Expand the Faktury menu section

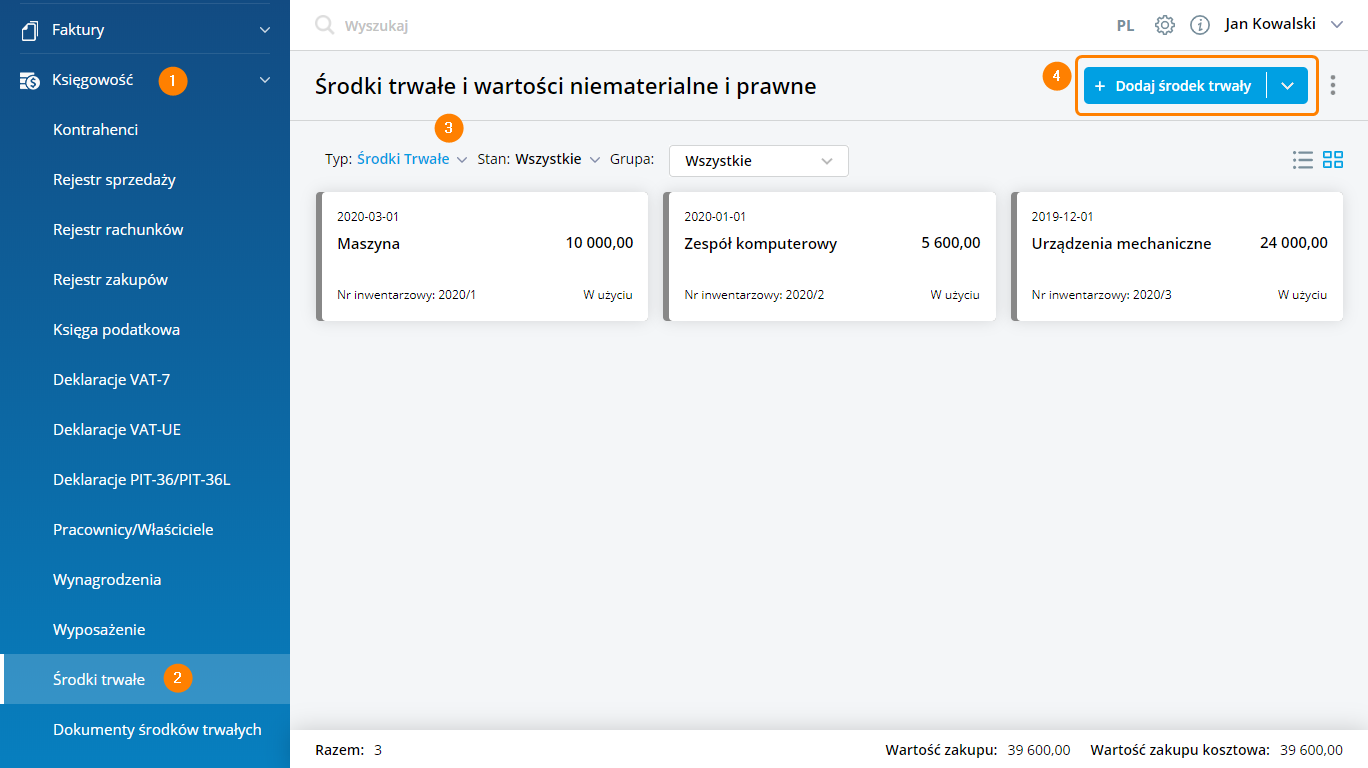tap(265, 30)
